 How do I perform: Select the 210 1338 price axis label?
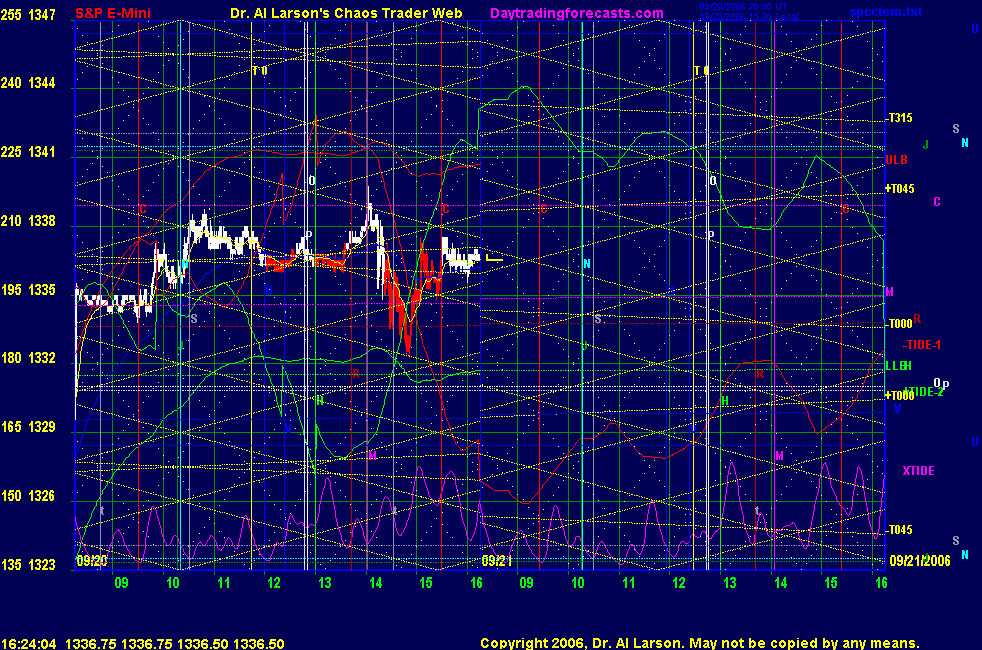[x=28, y=221]
